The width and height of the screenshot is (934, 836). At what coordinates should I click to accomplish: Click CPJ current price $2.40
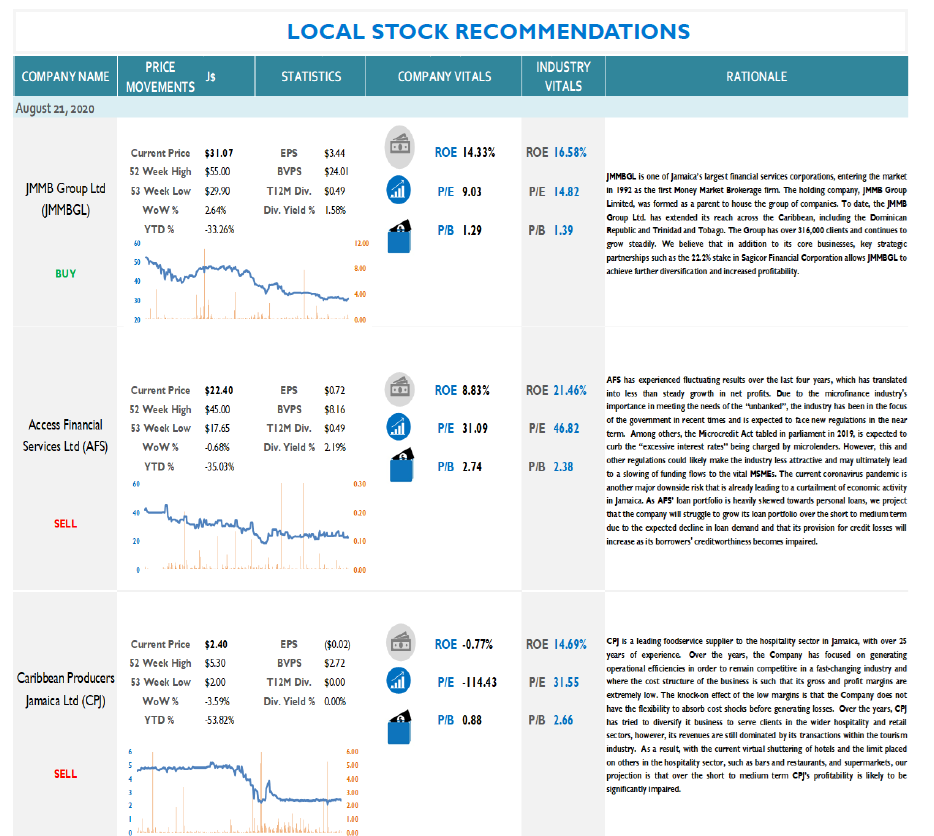[216, 645]
